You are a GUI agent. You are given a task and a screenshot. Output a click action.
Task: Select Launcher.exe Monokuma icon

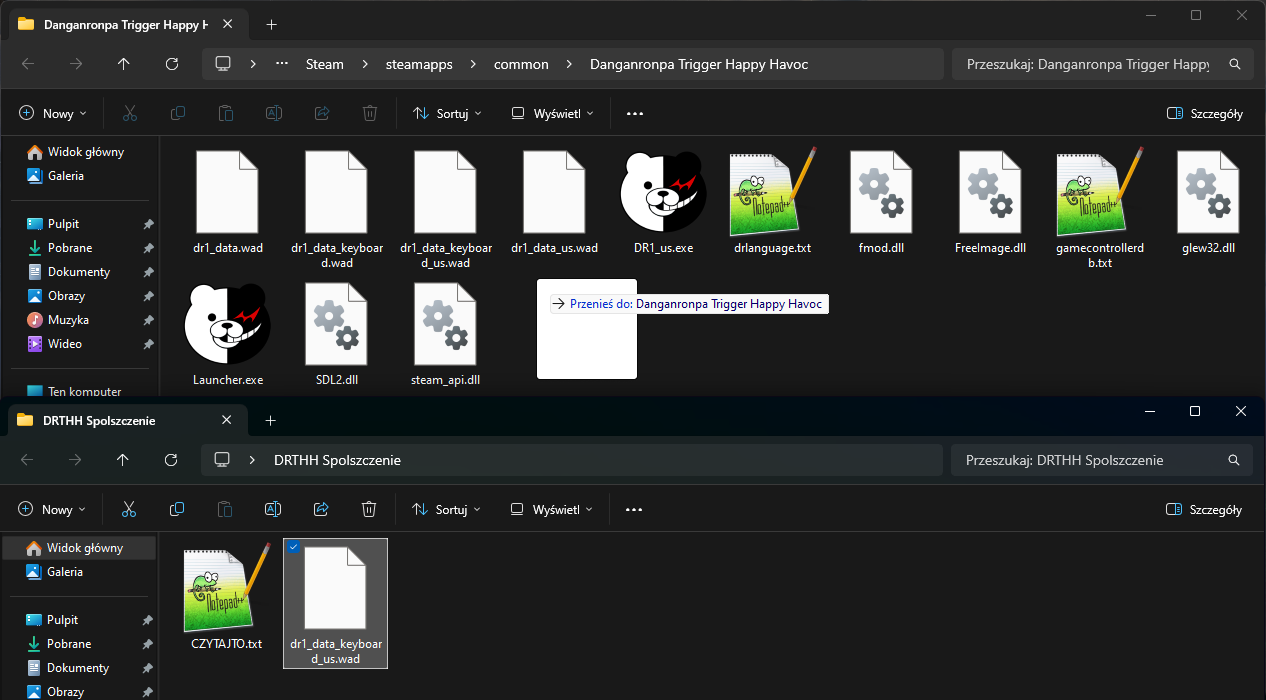coord(227,324)
